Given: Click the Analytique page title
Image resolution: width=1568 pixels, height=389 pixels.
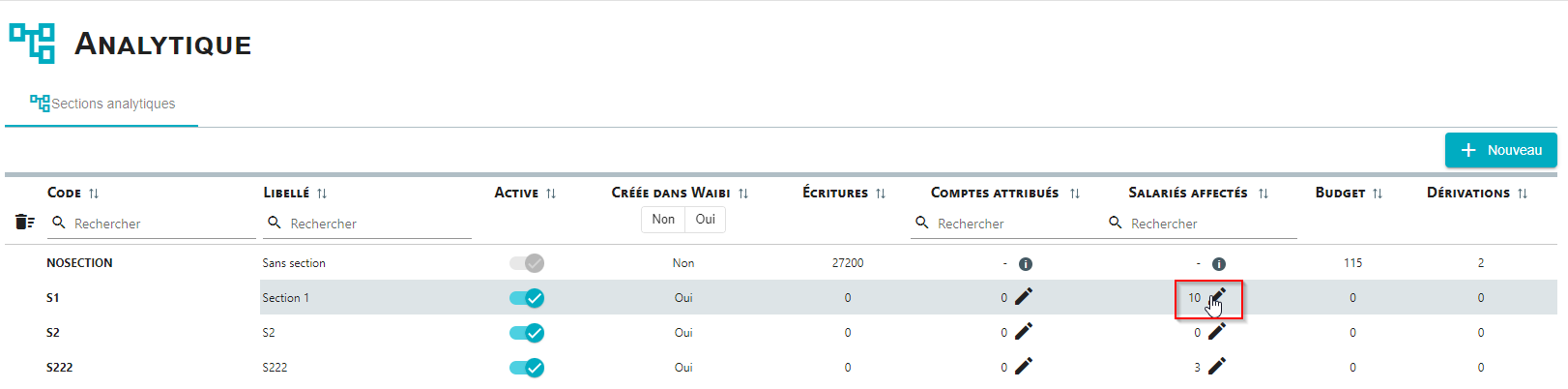Looking at the screenshot, I should (x=163, y=45).
